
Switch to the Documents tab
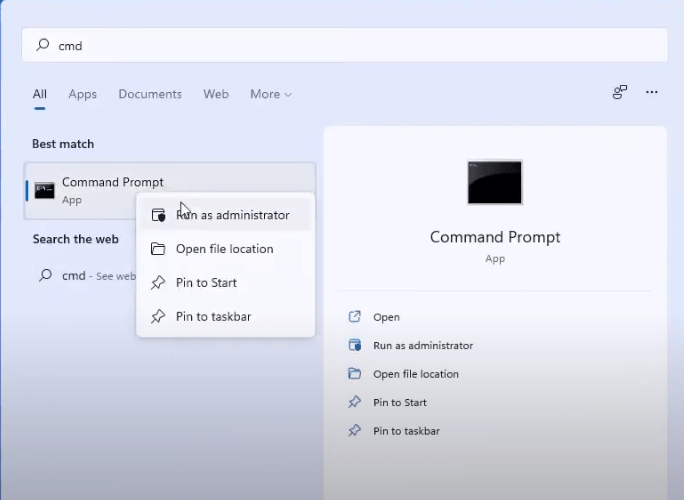(150, 94)
